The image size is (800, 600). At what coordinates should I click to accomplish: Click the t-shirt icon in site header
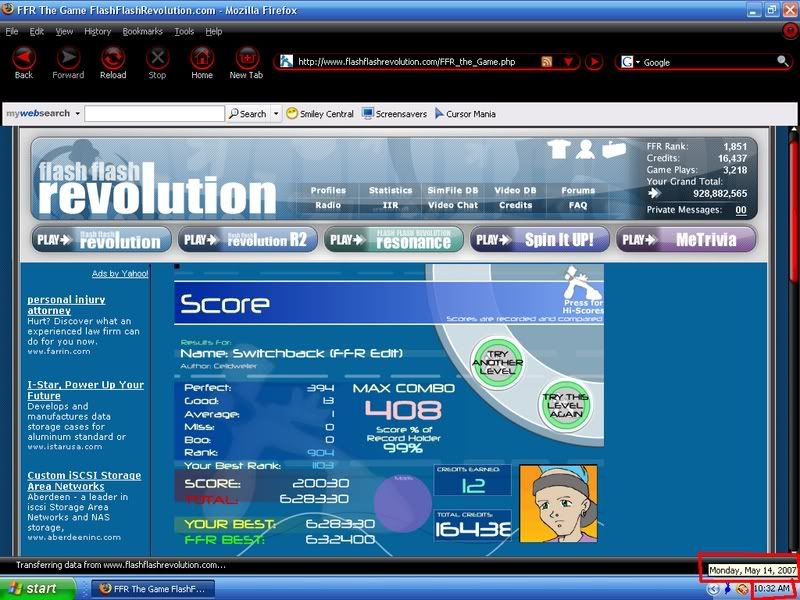(x=558, y=149)
